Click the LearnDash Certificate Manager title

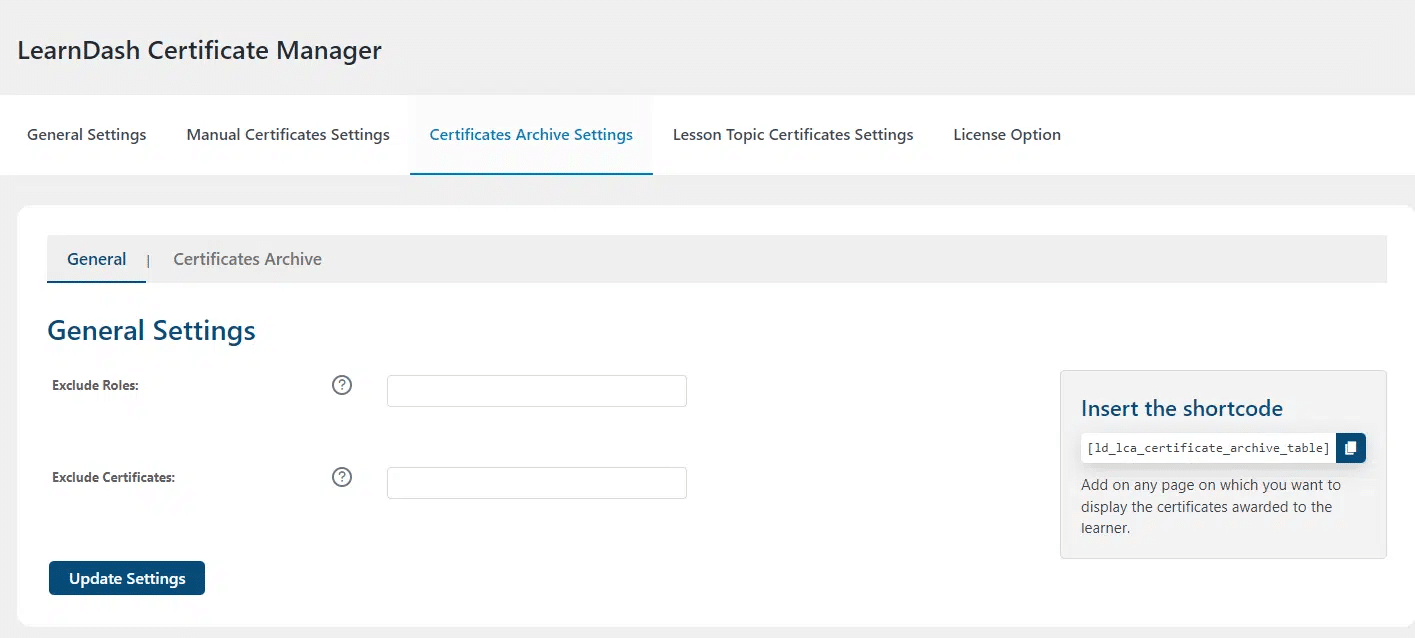pyautogui.click(x=200, y=50)
